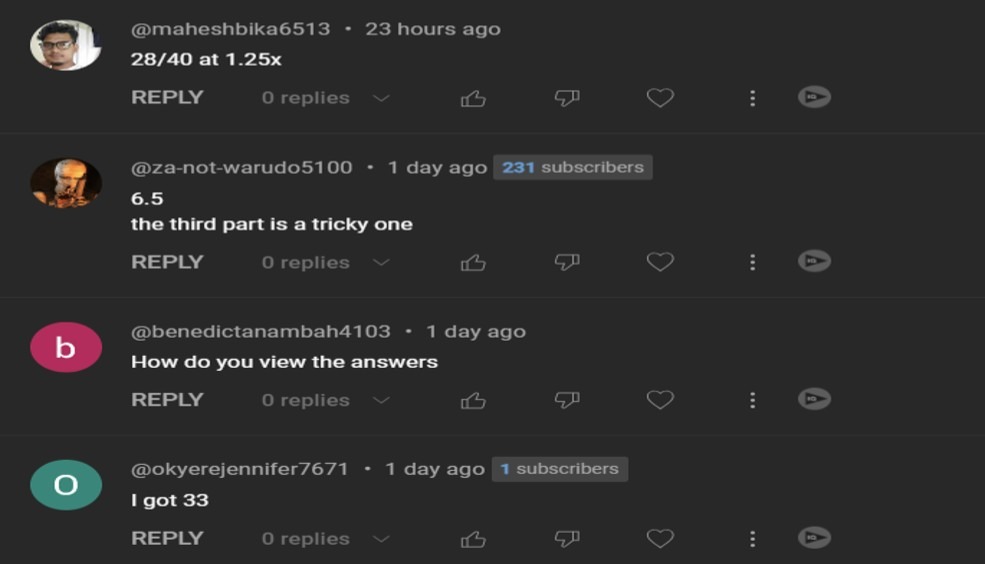Open the three-dot menu for @za-not-warudo5100's comment
Image resolution: width=985 pixels, height=564 pixels.
[x=752, y=262]
